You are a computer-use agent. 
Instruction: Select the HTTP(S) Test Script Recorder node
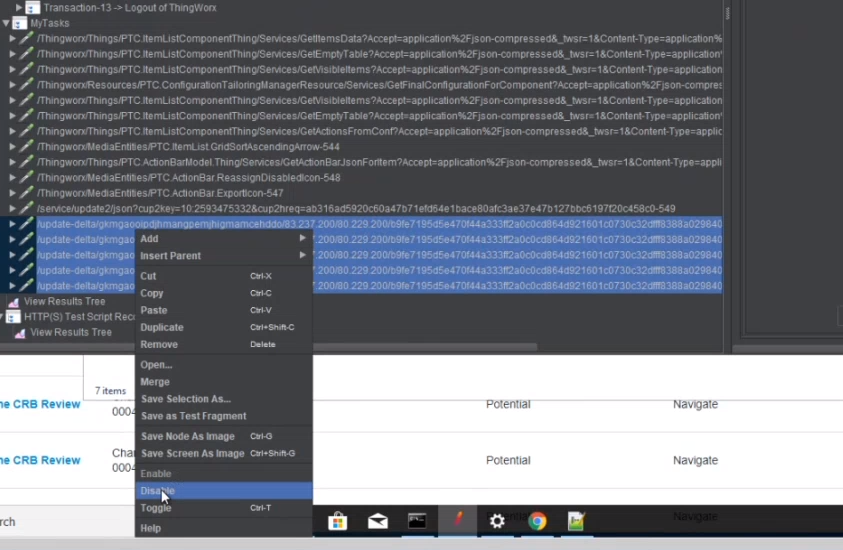click(x=79, y=317)
